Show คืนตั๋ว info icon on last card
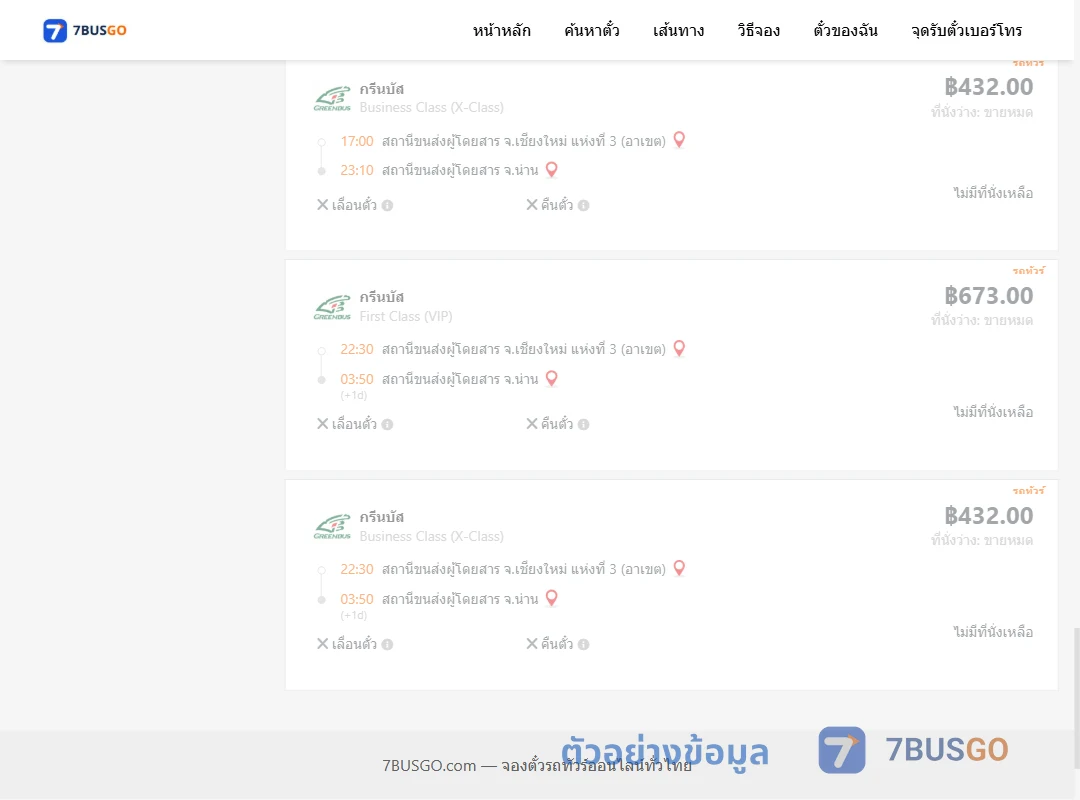The height and width of the screenshot is (800, 1080). click(x=583, y=644)
